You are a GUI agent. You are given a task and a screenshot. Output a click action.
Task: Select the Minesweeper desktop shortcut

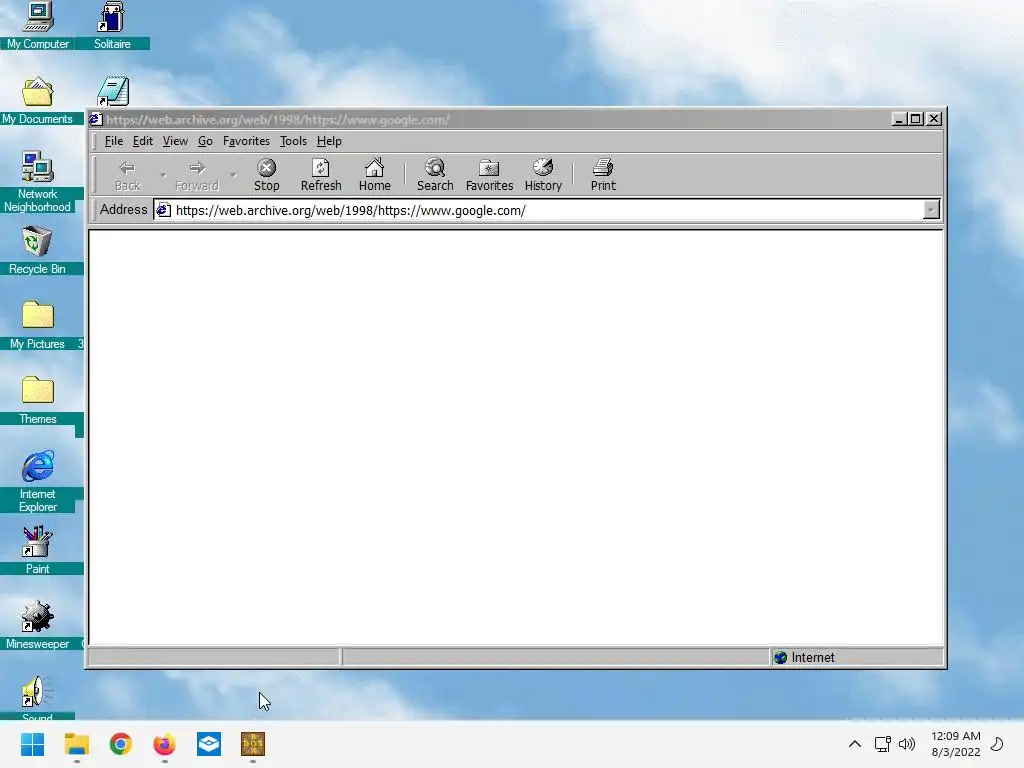click(37, 625)
